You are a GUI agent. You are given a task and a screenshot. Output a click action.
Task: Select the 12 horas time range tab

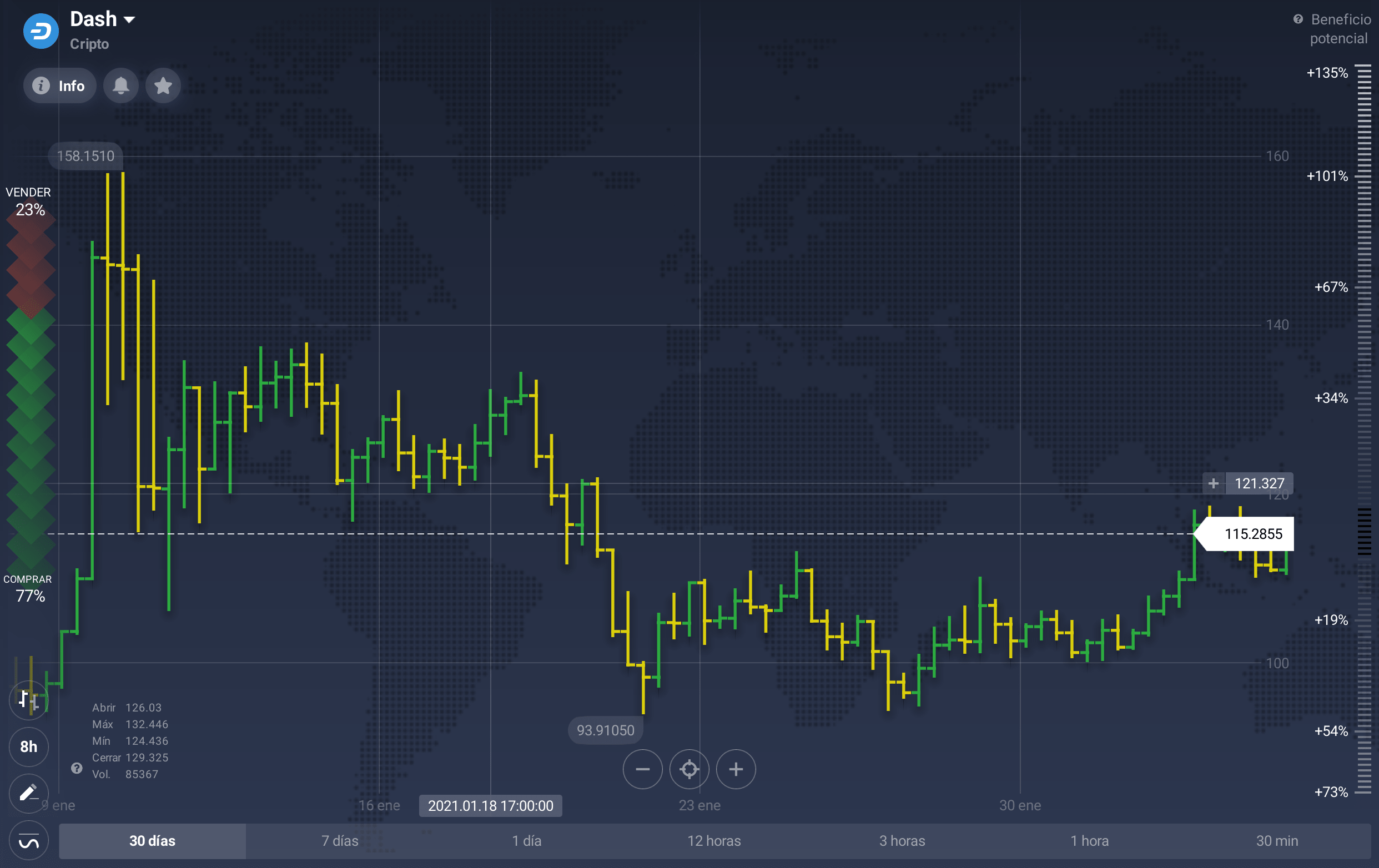(x=714, y=841)
